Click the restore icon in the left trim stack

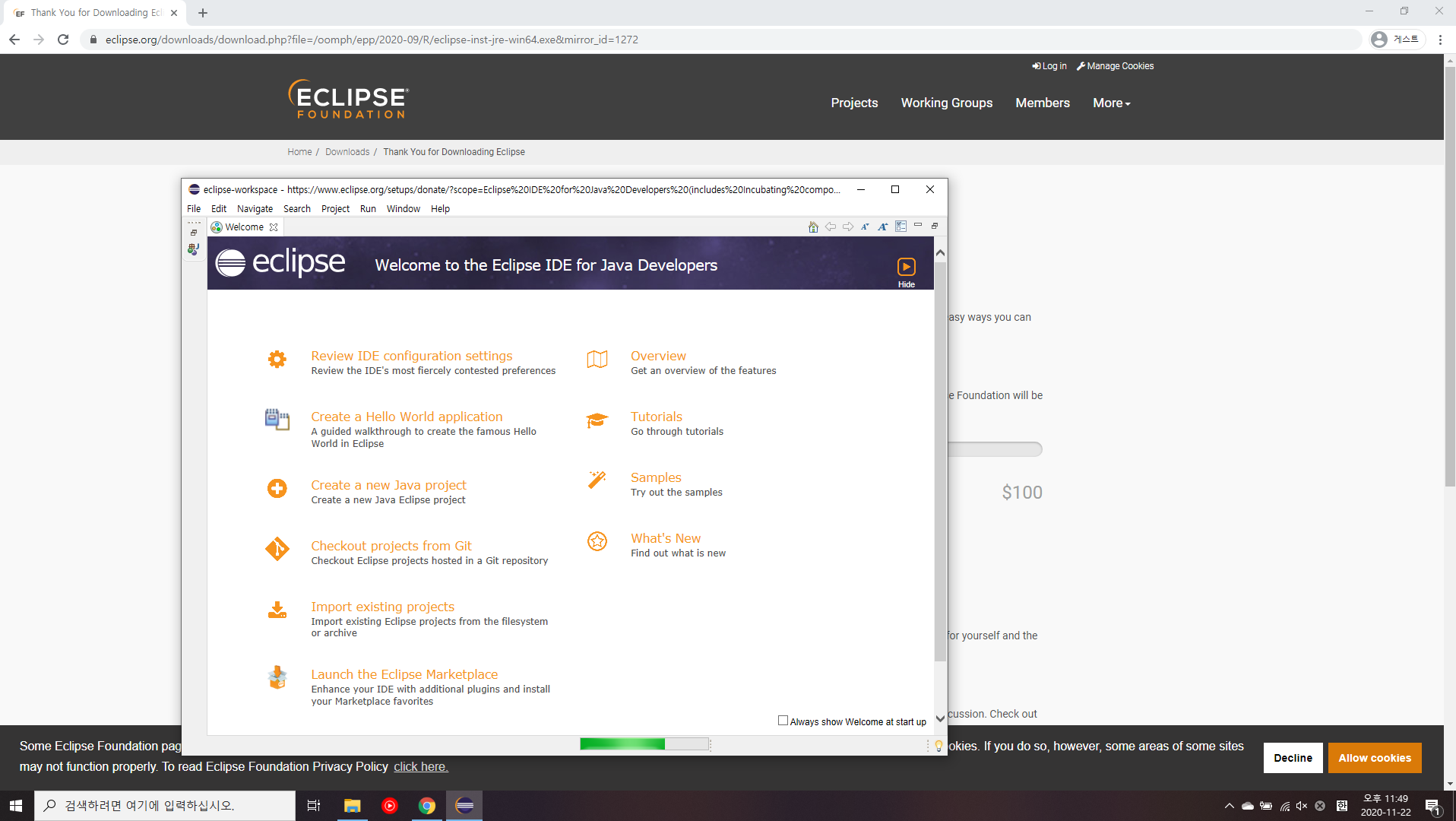[194, 233]
